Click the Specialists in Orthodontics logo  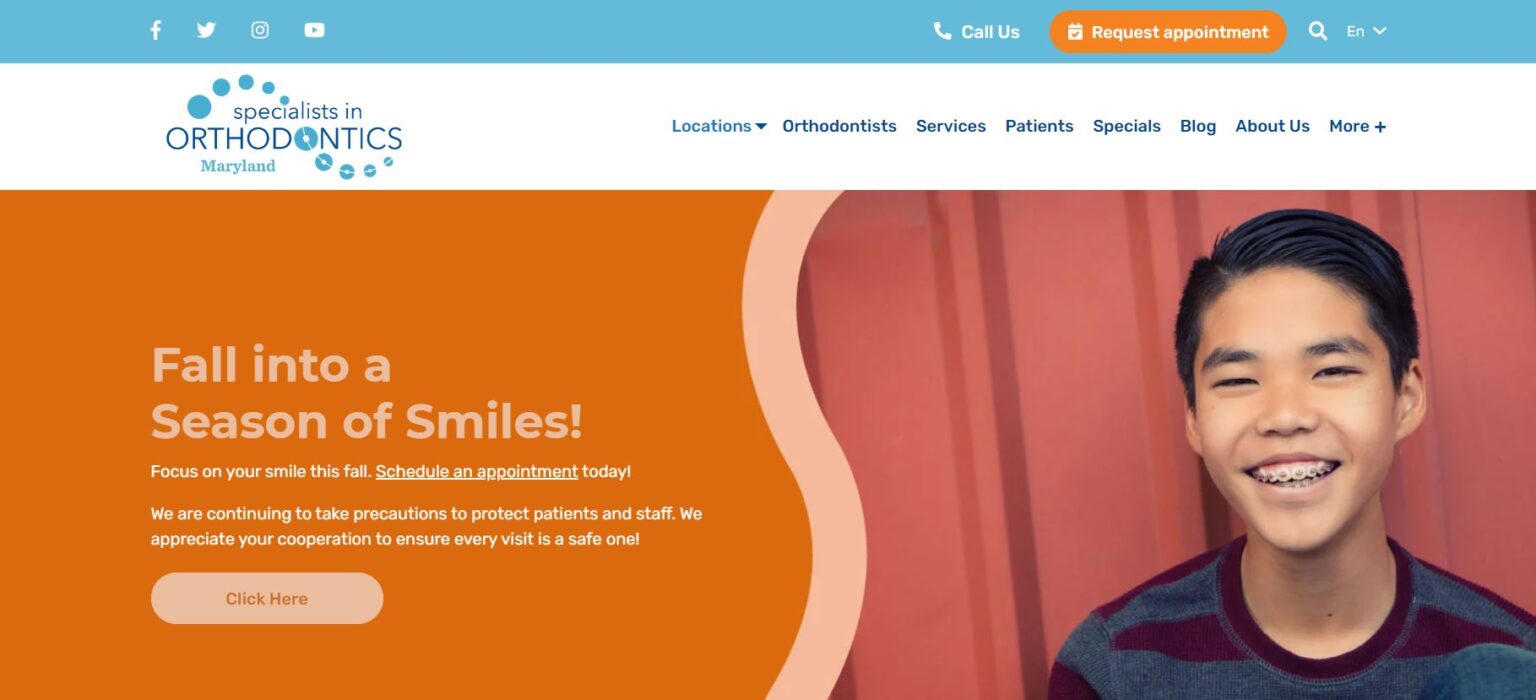(x=284, y=126)
